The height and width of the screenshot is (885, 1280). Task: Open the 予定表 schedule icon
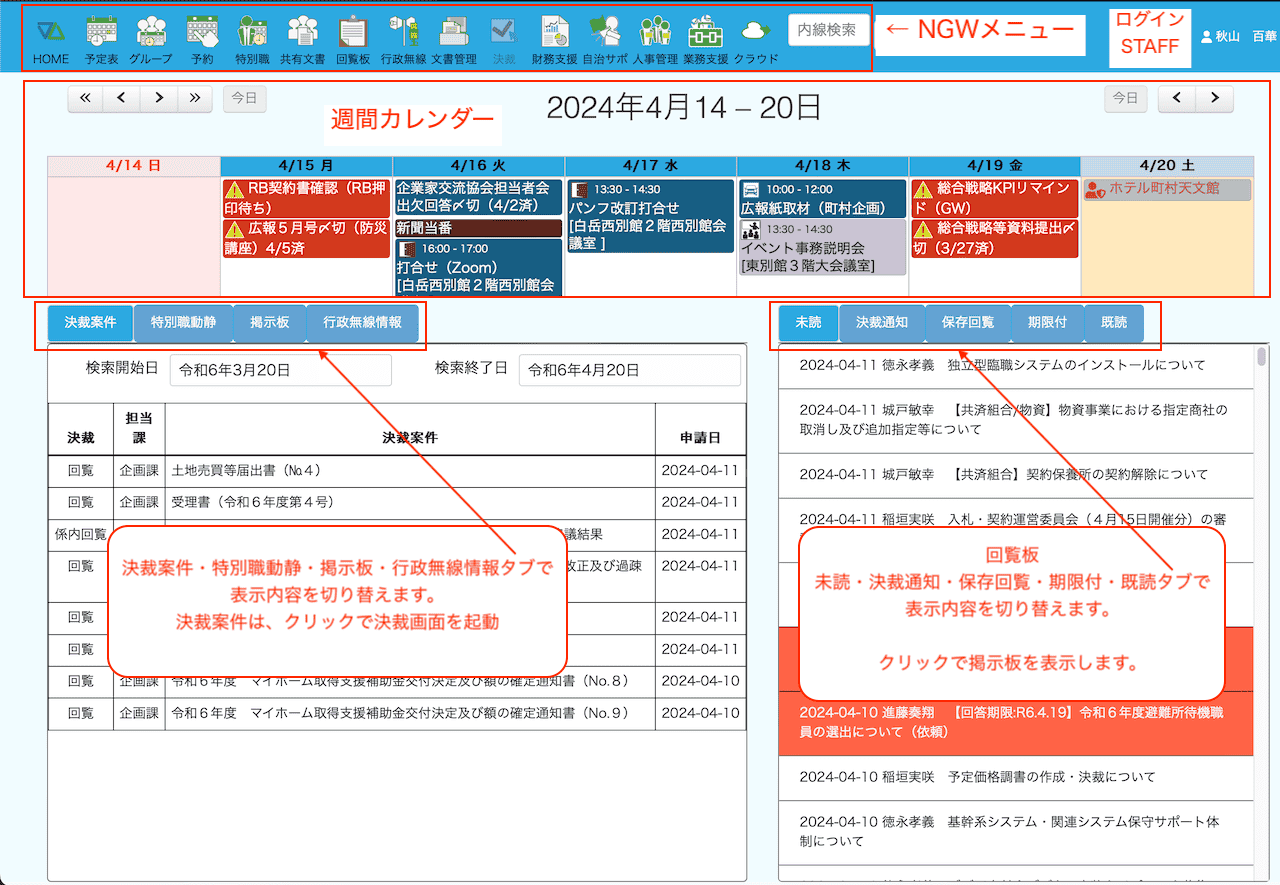[101, 39]
